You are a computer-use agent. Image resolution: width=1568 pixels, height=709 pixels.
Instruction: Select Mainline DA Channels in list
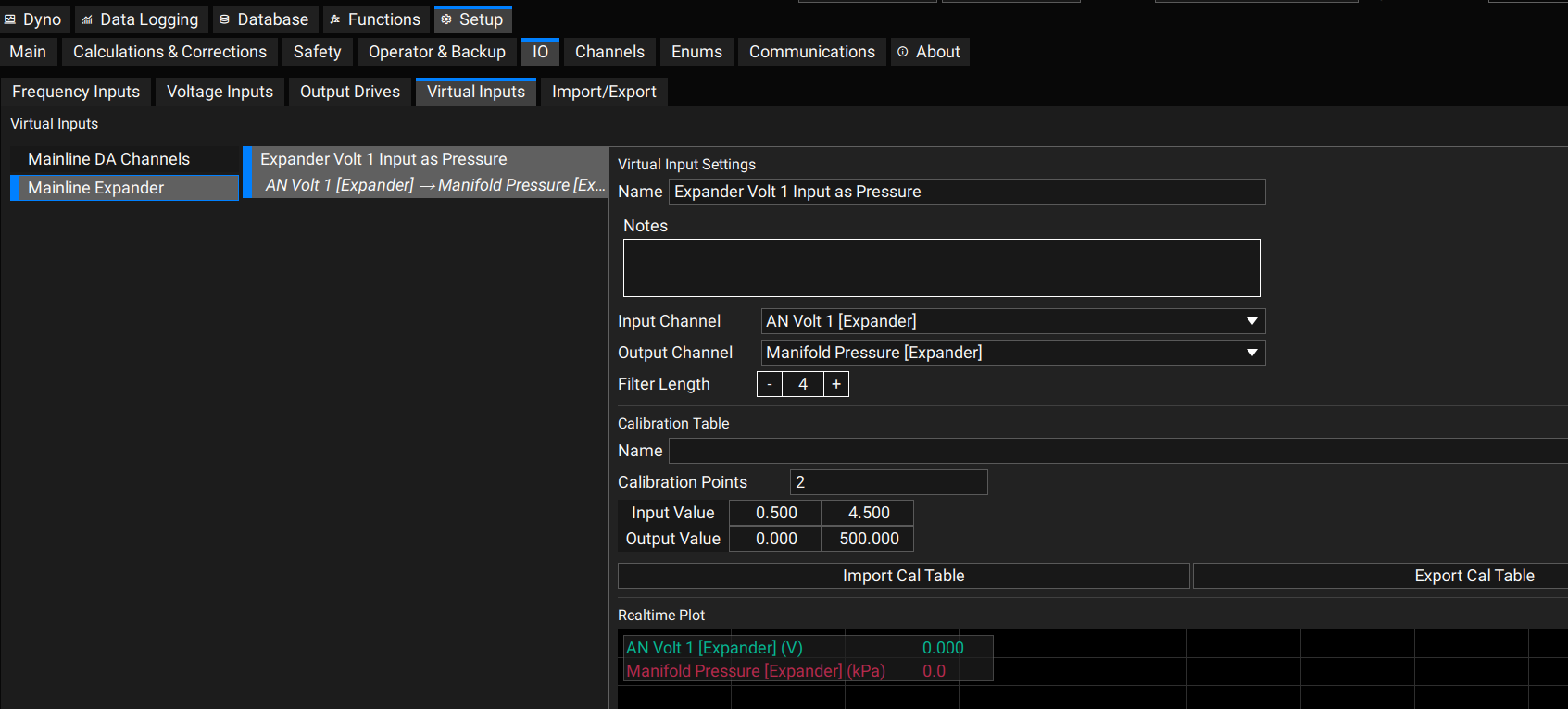click(124, 159)
